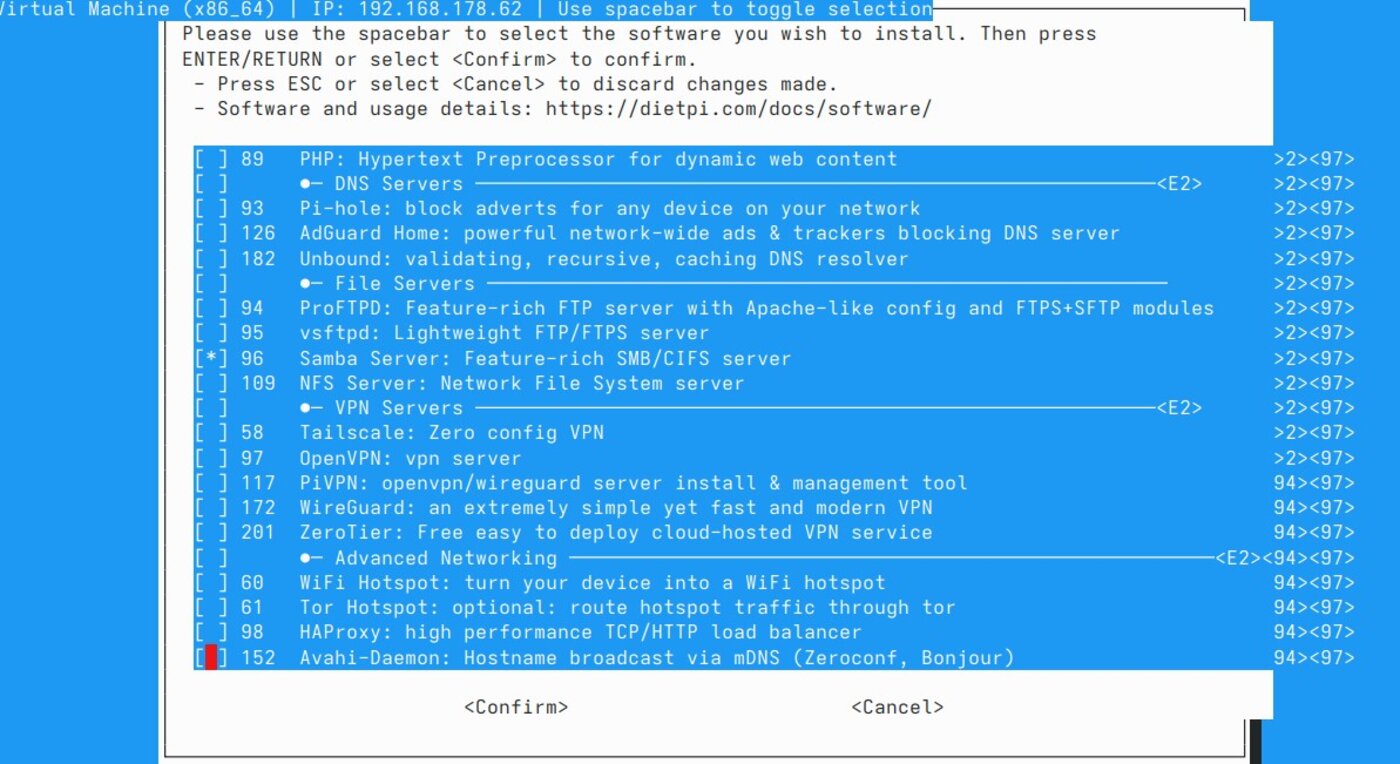The height and width of the screenshot is (764, 1400).
Task: Toggle the NFS Server checkbox
Action: (211, 383)
